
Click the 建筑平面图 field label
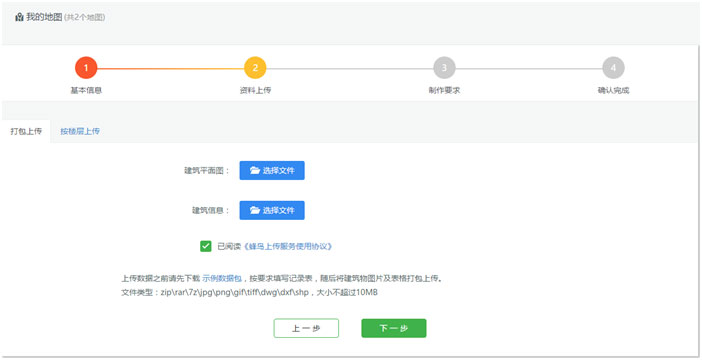coord(207,171)
